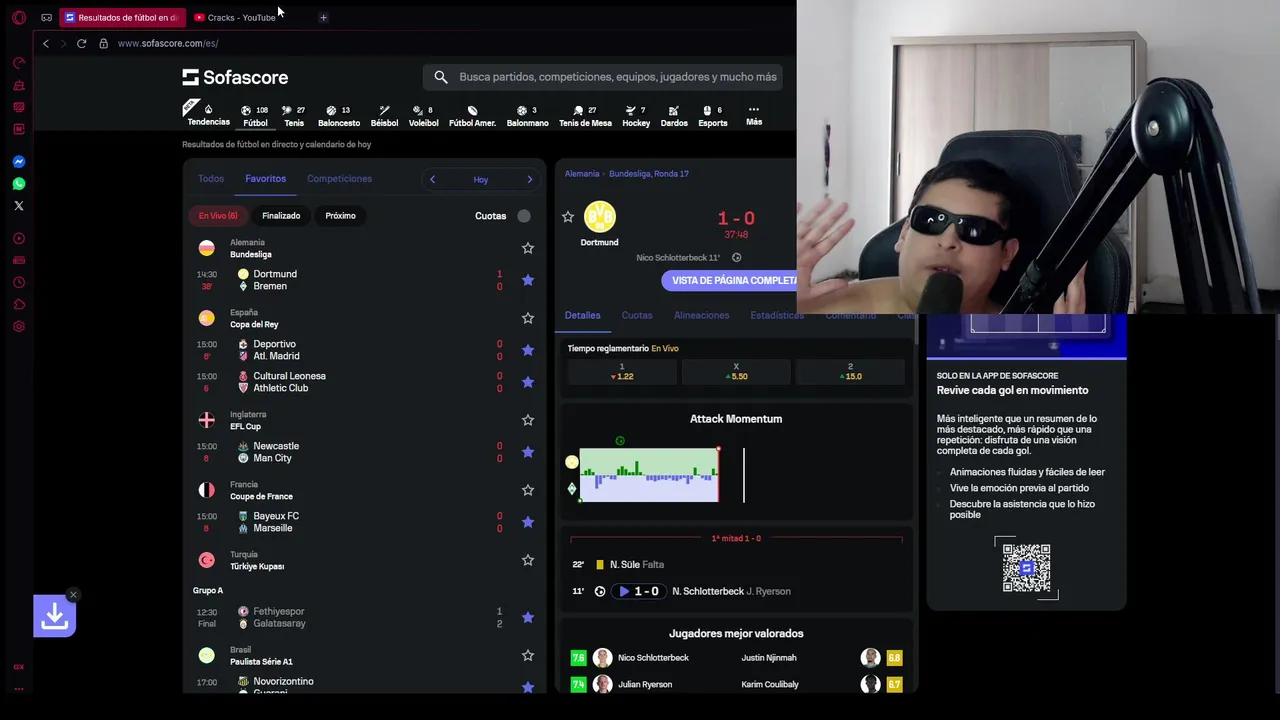Image resolution: width=1280 pixels, height=720 pixels.
Task: Filter matches by En Vivo (6)
Action: (x=218, y=216)
